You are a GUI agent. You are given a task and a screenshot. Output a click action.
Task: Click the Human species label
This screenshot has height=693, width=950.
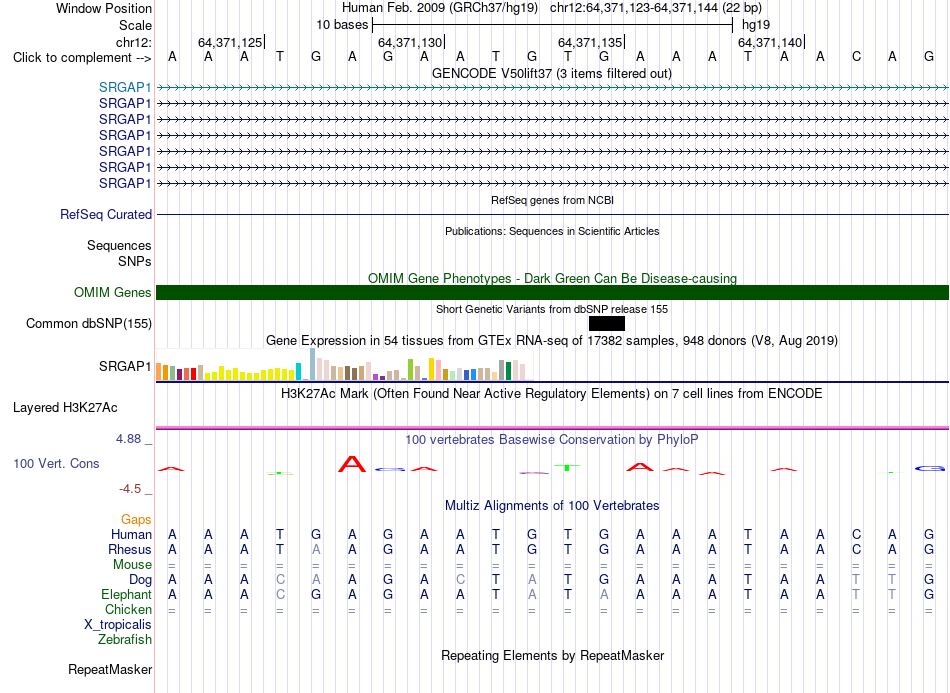[x=131, y=534]
